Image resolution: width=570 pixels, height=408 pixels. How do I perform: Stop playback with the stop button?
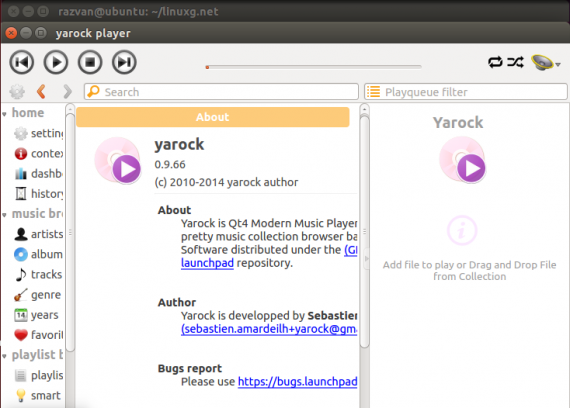(x=90, y=62)
